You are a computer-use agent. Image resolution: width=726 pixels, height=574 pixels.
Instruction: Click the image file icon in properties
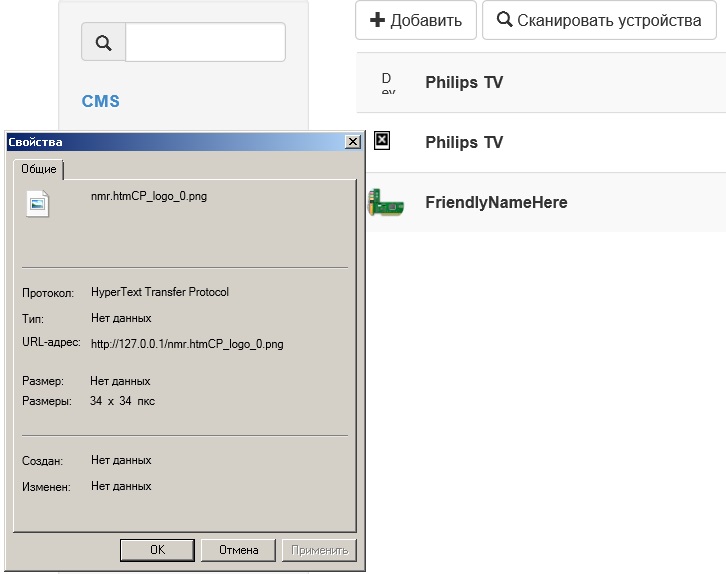(38, 203)
